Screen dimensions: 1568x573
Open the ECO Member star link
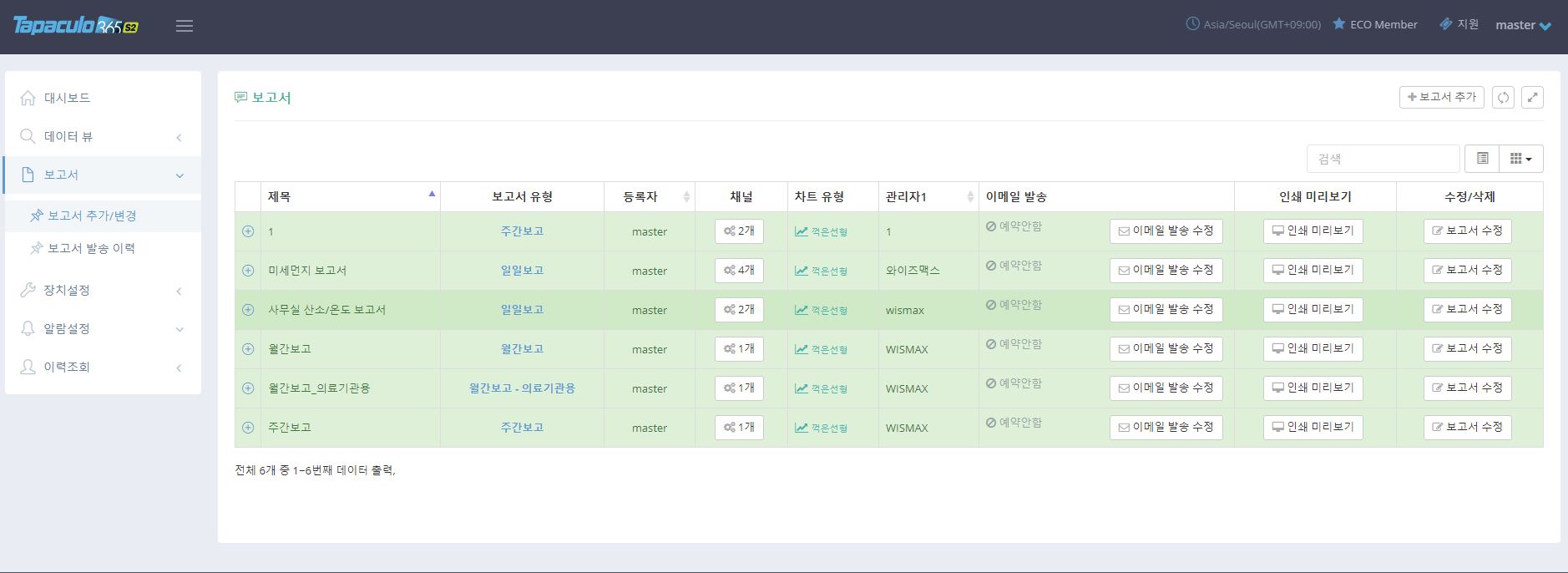pyautogui.click(x=1375, y=24)
